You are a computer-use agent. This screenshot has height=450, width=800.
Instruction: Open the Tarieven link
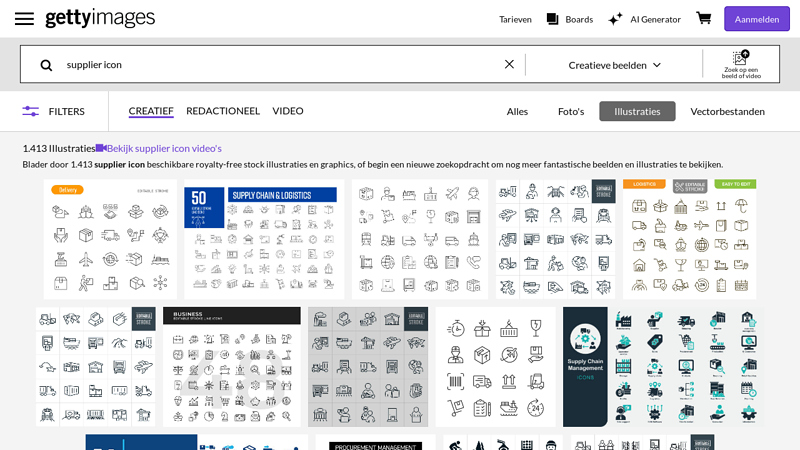point(515,19)
